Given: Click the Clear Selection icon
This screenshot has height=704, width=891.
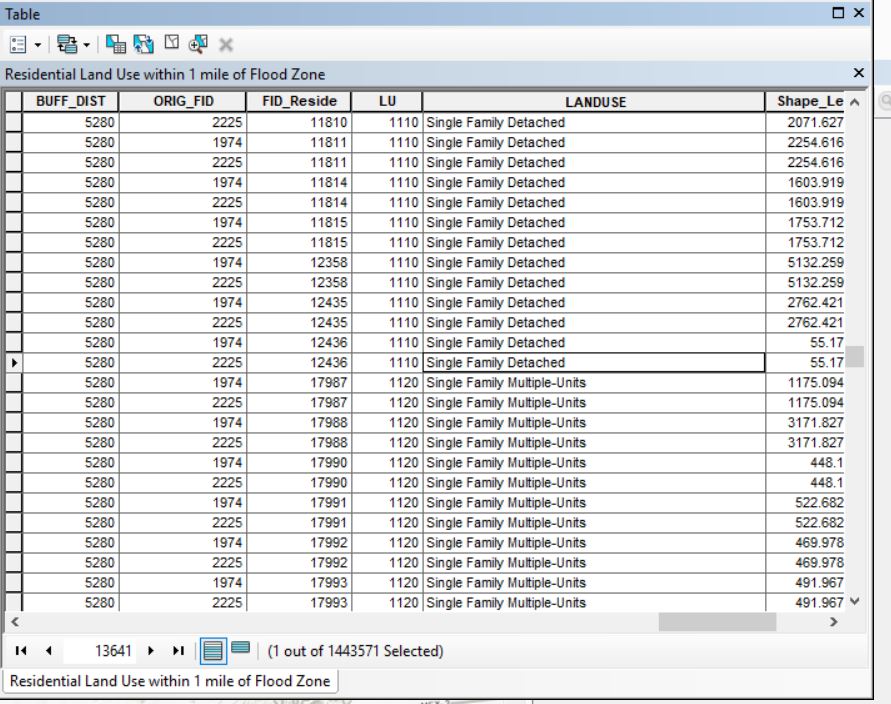Looking at the screenshot, I should [x=171, y=43].
